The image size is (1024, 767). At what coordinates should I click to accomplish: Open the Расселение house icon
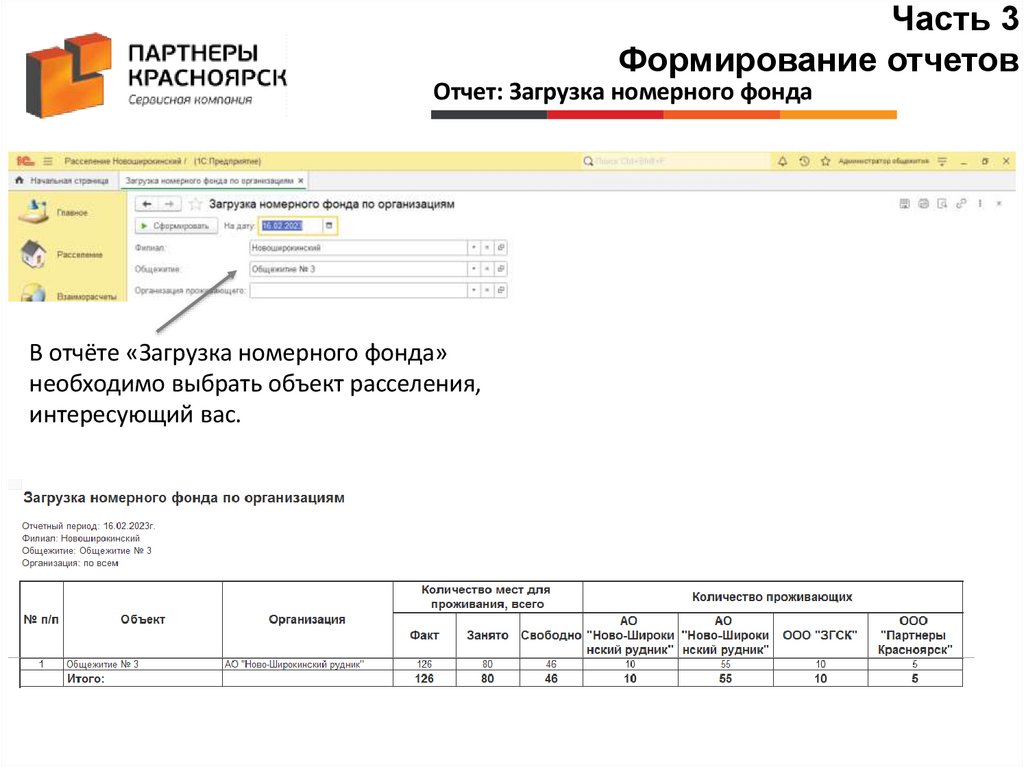point(33,254)
